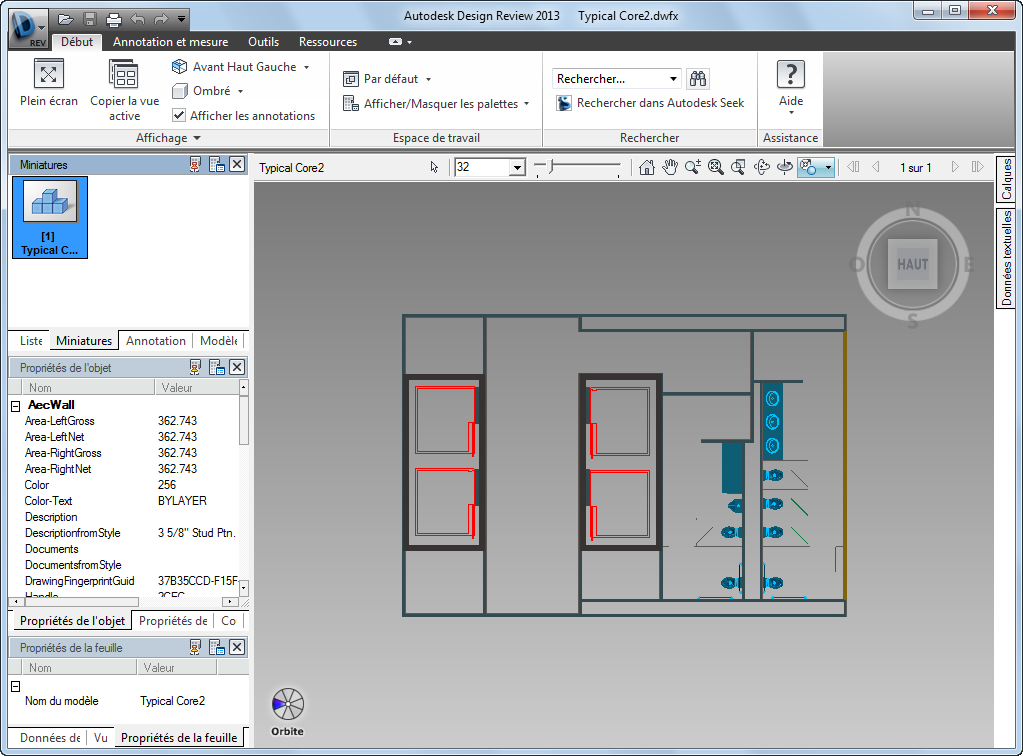Screen dimensions: 1023x756
Task: Close the Propriétés de la feuille palette
Action: 237,647
